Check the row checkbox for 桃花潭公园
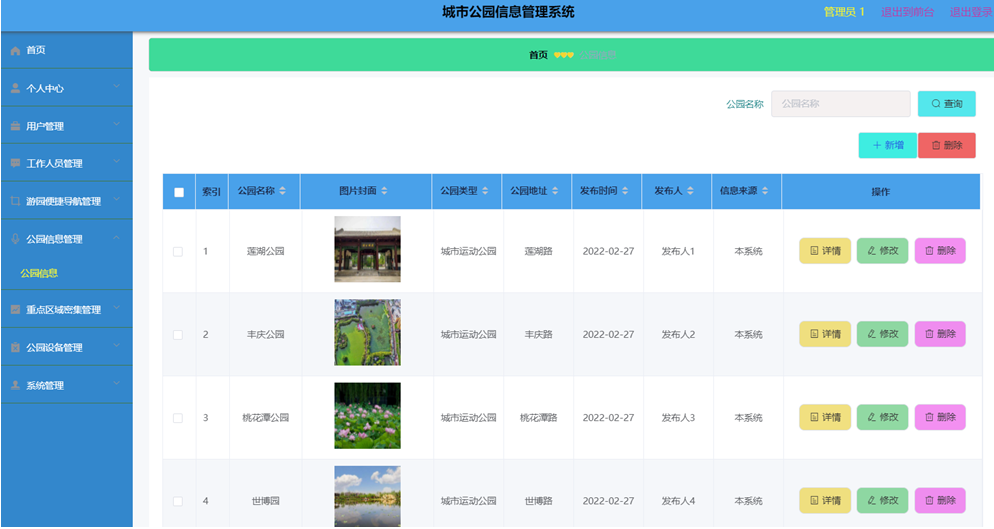994x529 pixels. click(x=178, y=418)
